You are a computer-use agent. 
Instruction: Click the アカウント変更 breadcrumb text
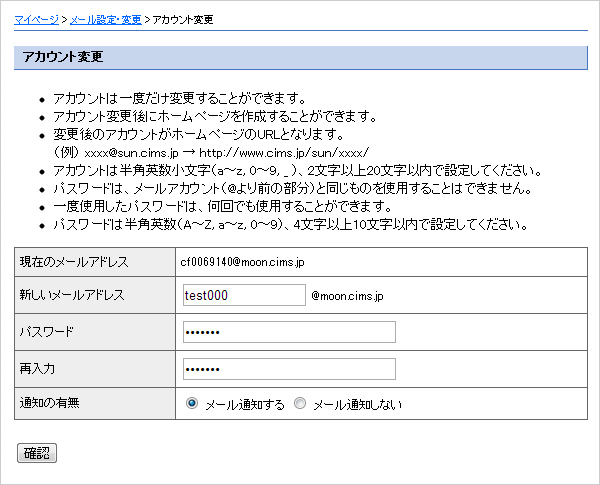[x=182, y=19]
